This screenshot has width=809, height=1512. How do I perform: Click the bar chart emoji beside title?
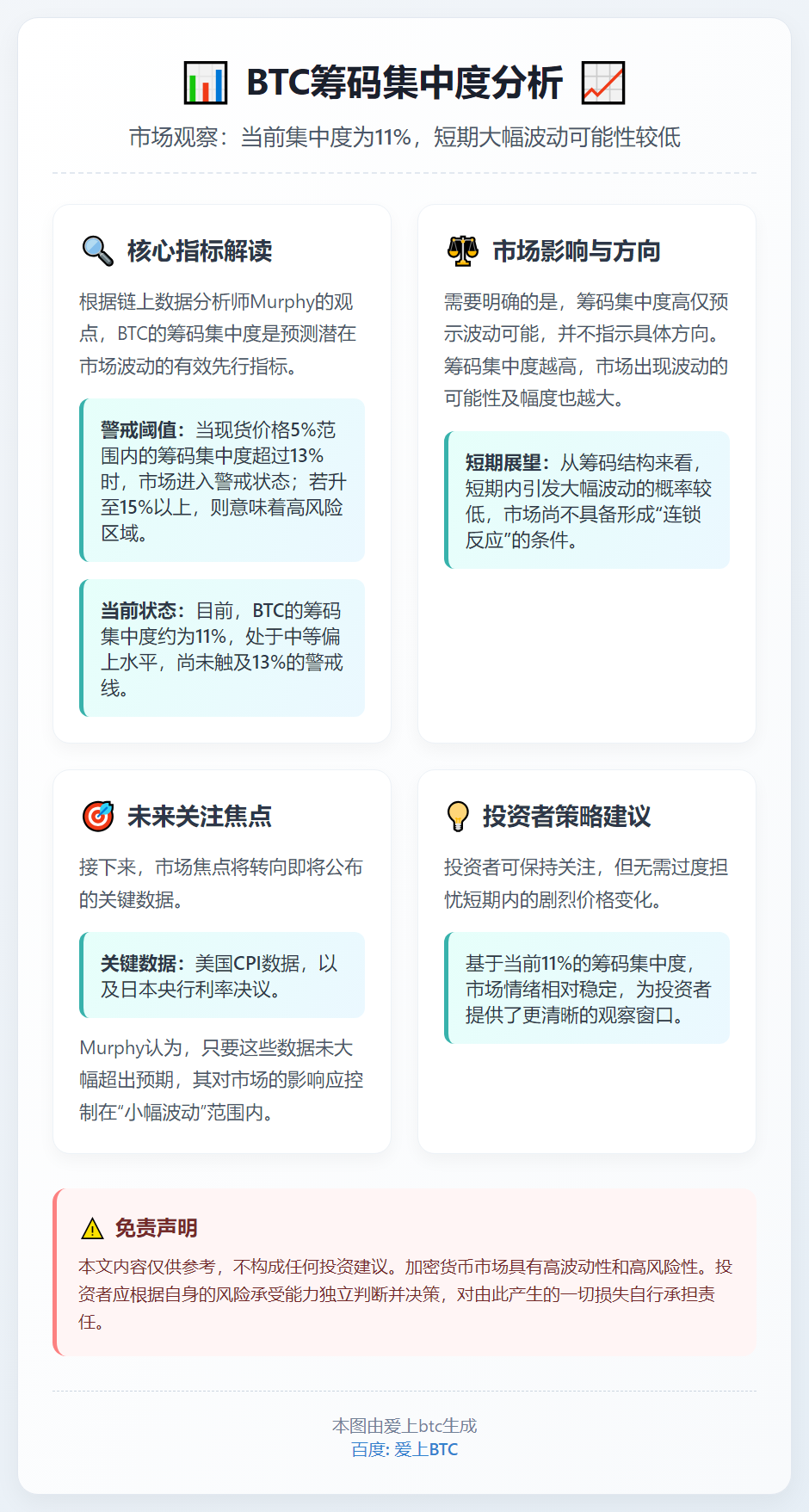[x=206, y=83]
